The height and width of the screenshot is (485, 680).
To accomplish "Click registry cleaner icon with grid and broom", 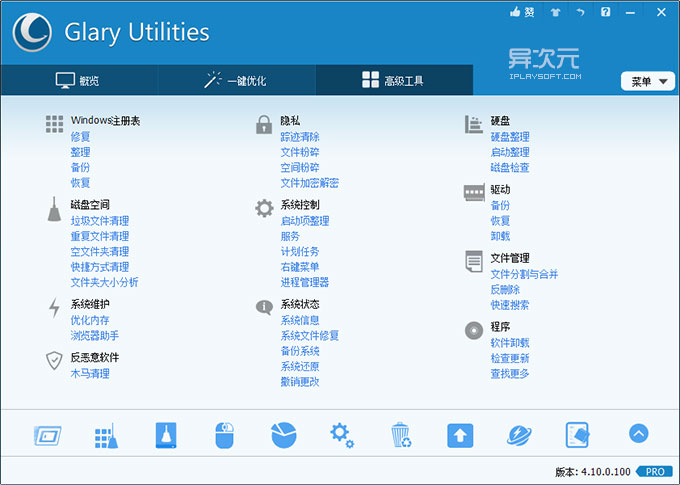I will (x=106, y=436).
